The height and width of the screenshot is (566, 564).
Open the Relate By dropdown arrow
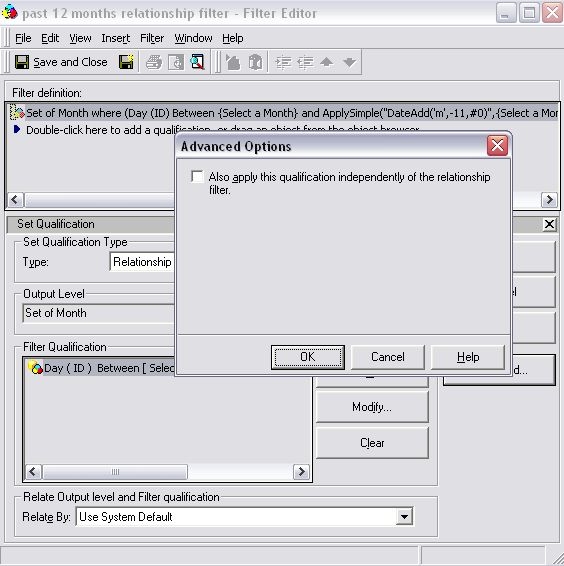pos(404,517)
